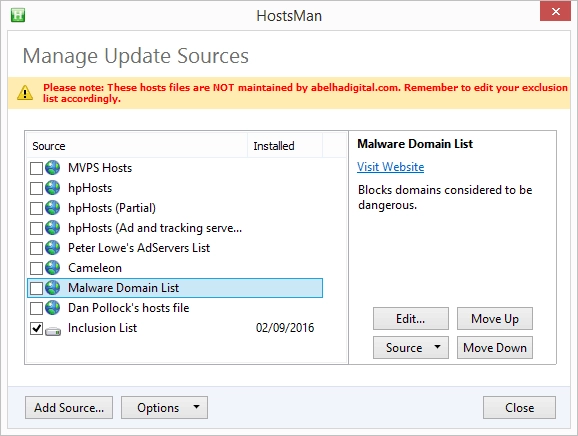Tick the hpHosts (Partial) checkbox
Viewport: 578px width, 436px height.
coord(36,208)
